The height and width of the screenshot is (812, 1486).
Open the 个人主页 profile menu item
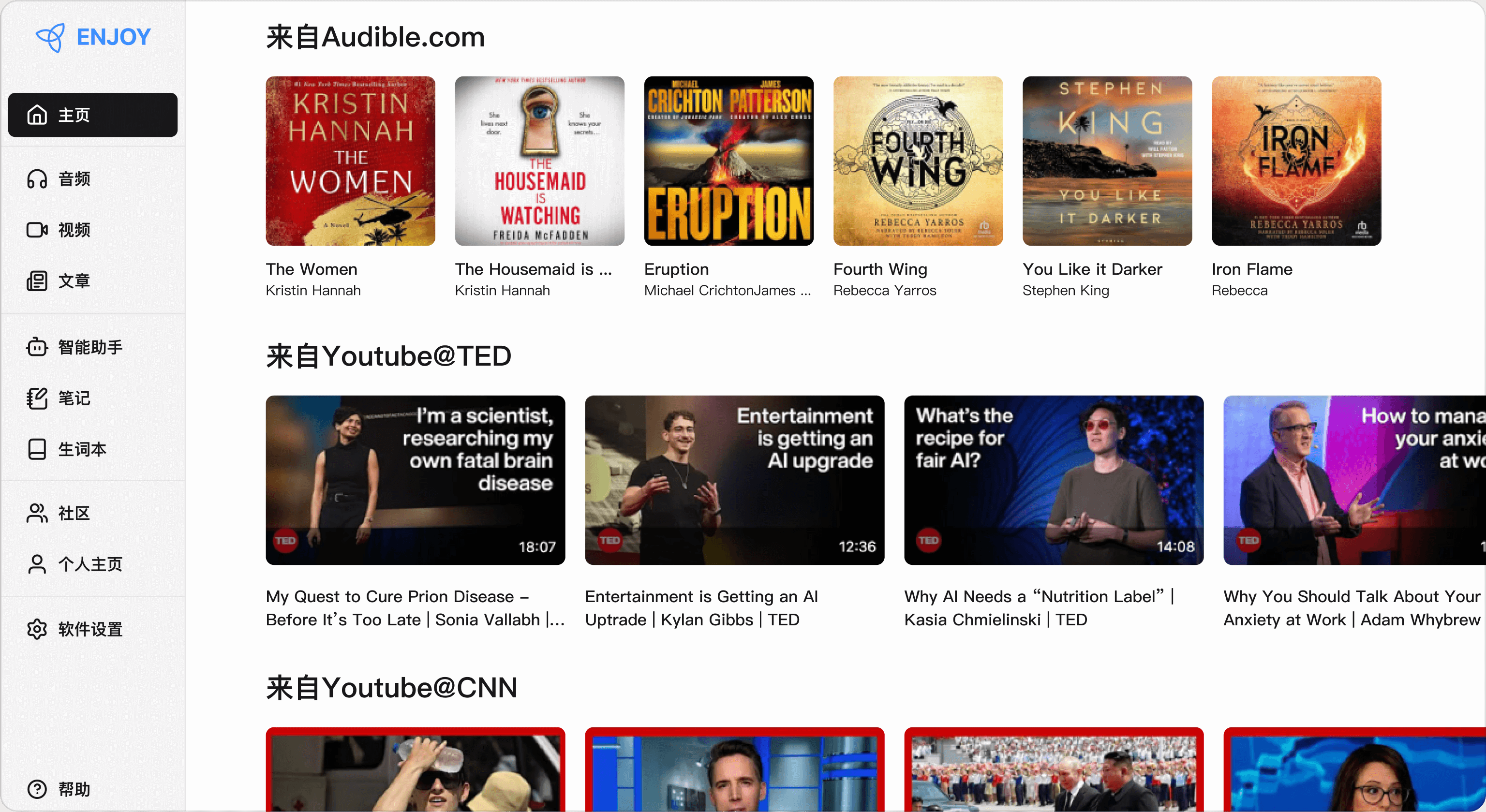coord(90,564)
